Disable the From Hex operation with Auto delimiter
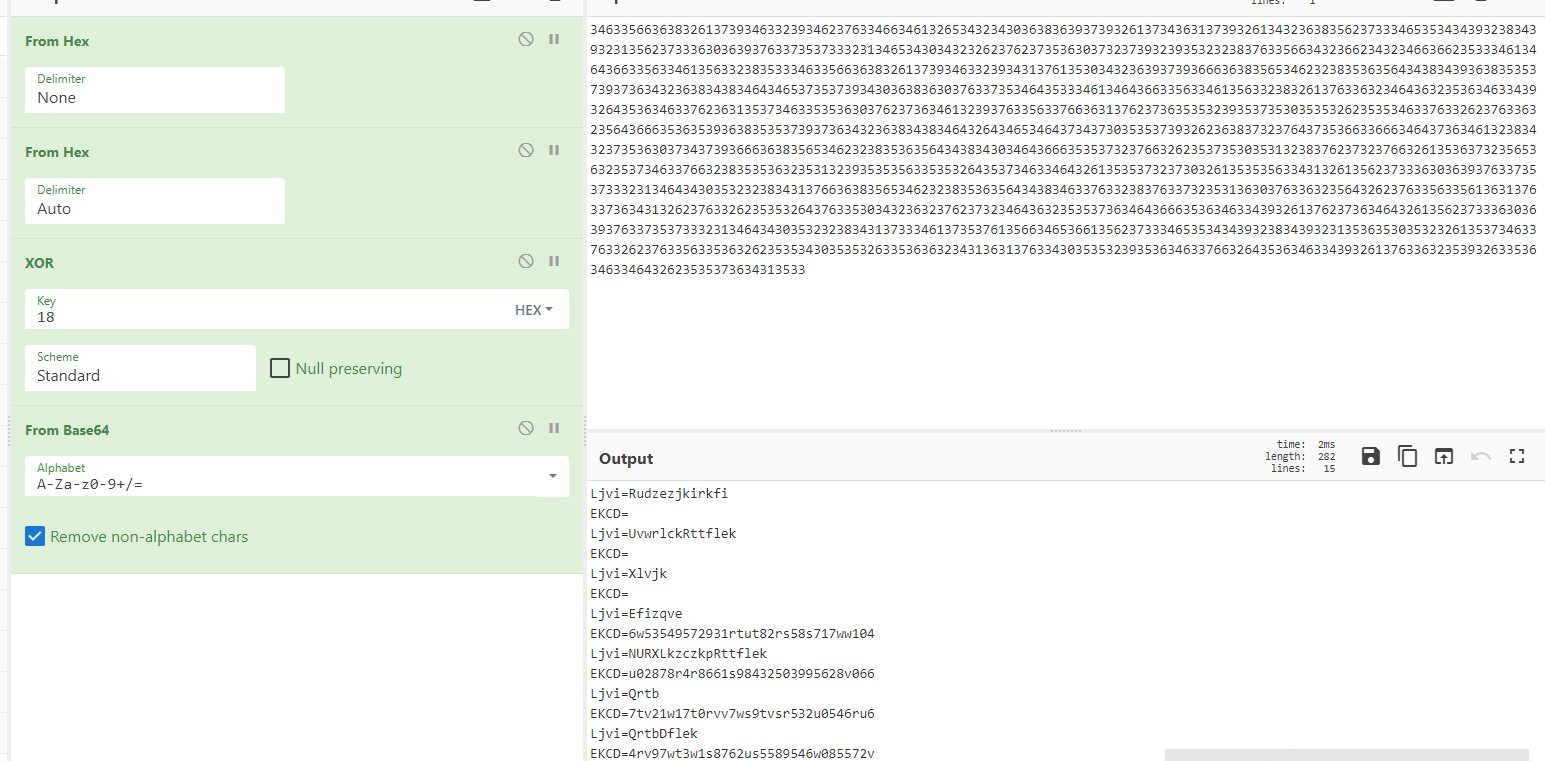 coord(526,151)
